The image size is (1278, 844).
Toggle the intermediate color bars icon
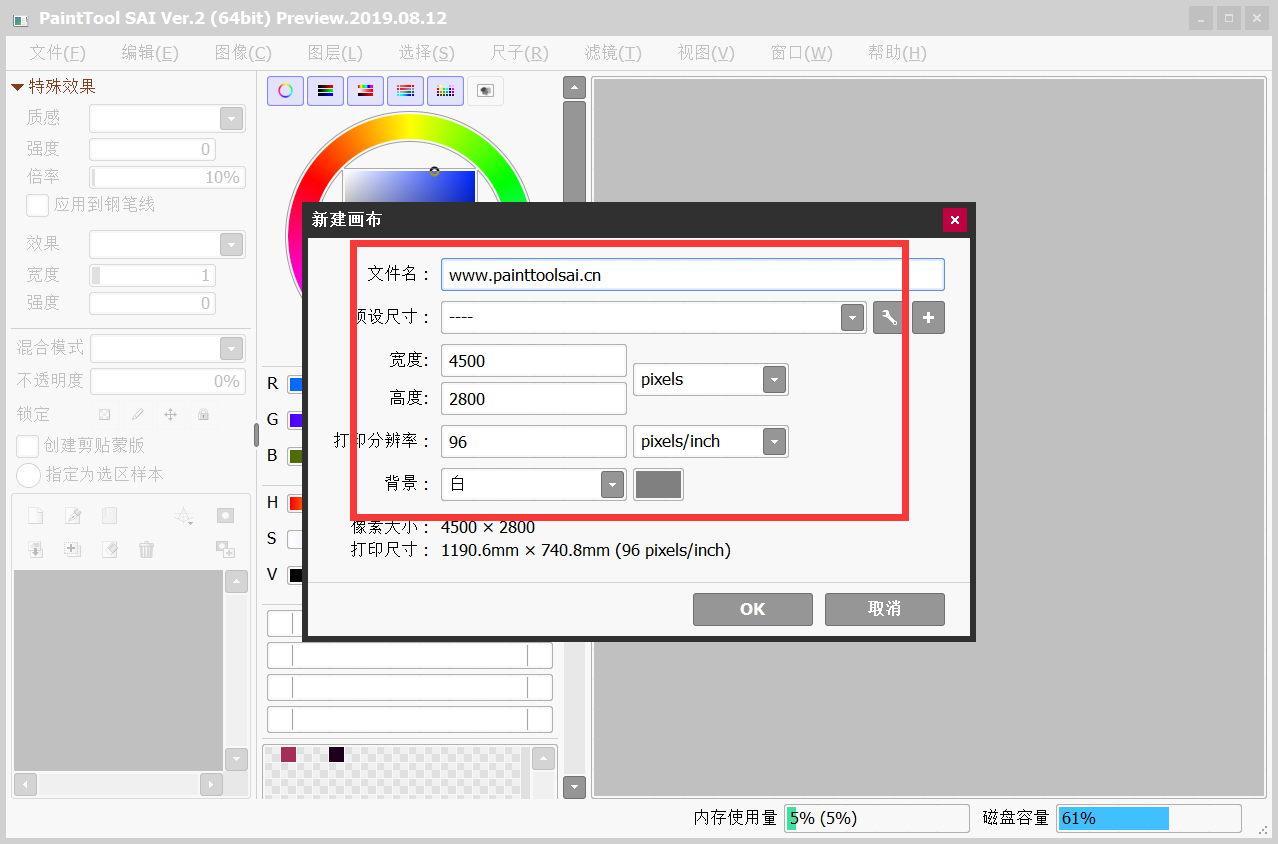coord(405,91)
